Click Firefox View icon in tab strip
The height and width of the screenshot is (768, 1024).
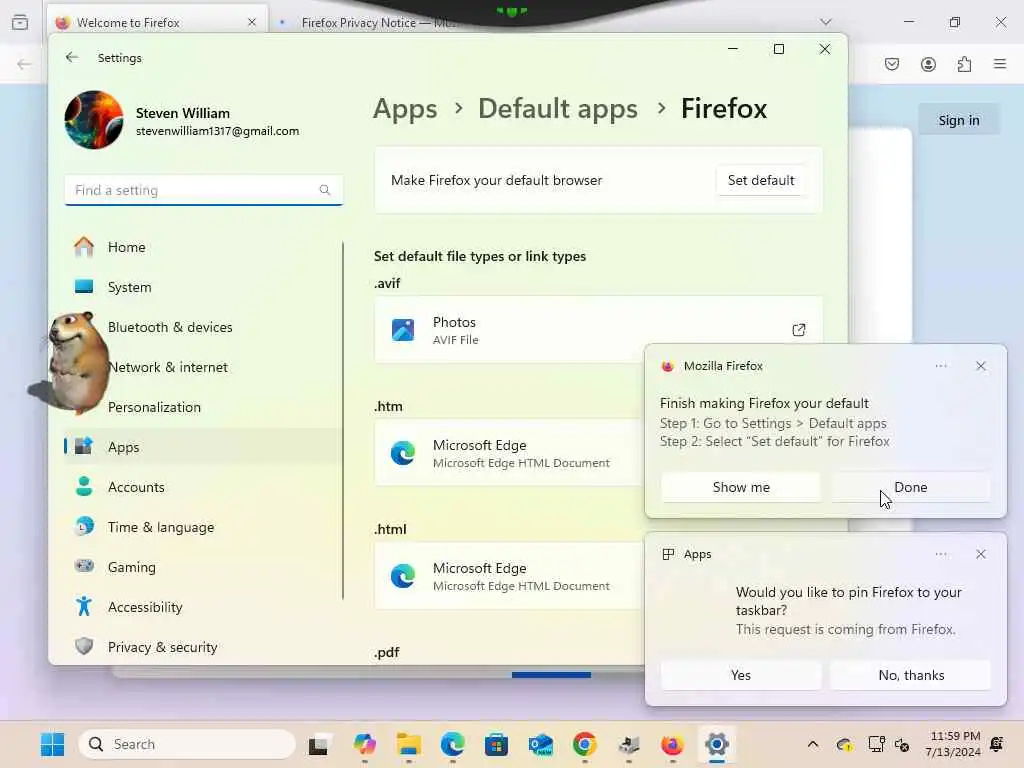point(20,22)
